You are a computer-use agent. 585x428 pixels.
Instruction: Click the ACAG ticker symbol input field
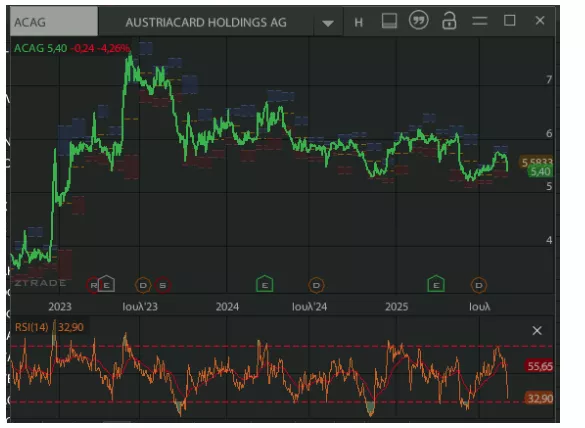tap(54, 22)
